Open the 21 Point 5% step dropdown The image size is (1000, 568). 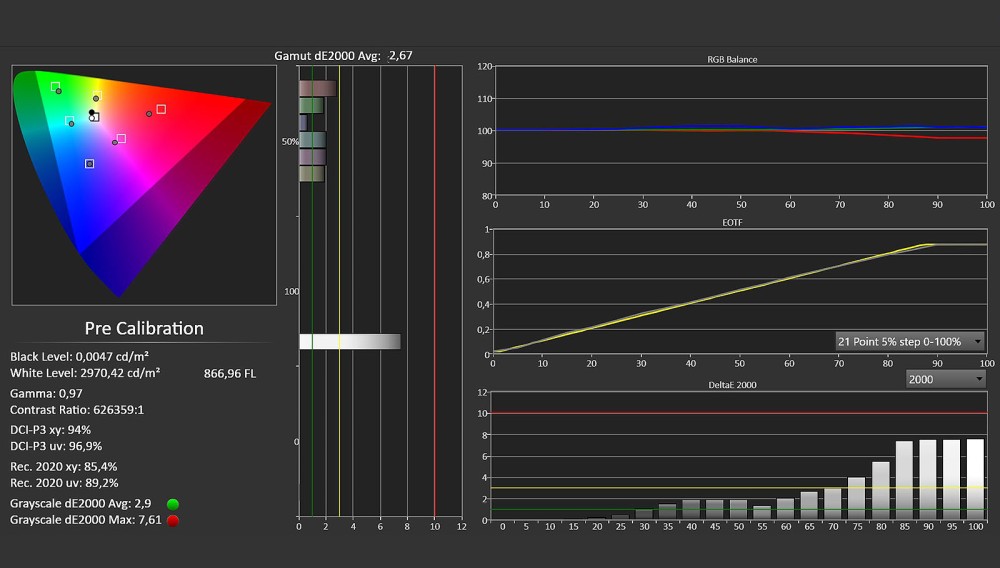[909, 342]
